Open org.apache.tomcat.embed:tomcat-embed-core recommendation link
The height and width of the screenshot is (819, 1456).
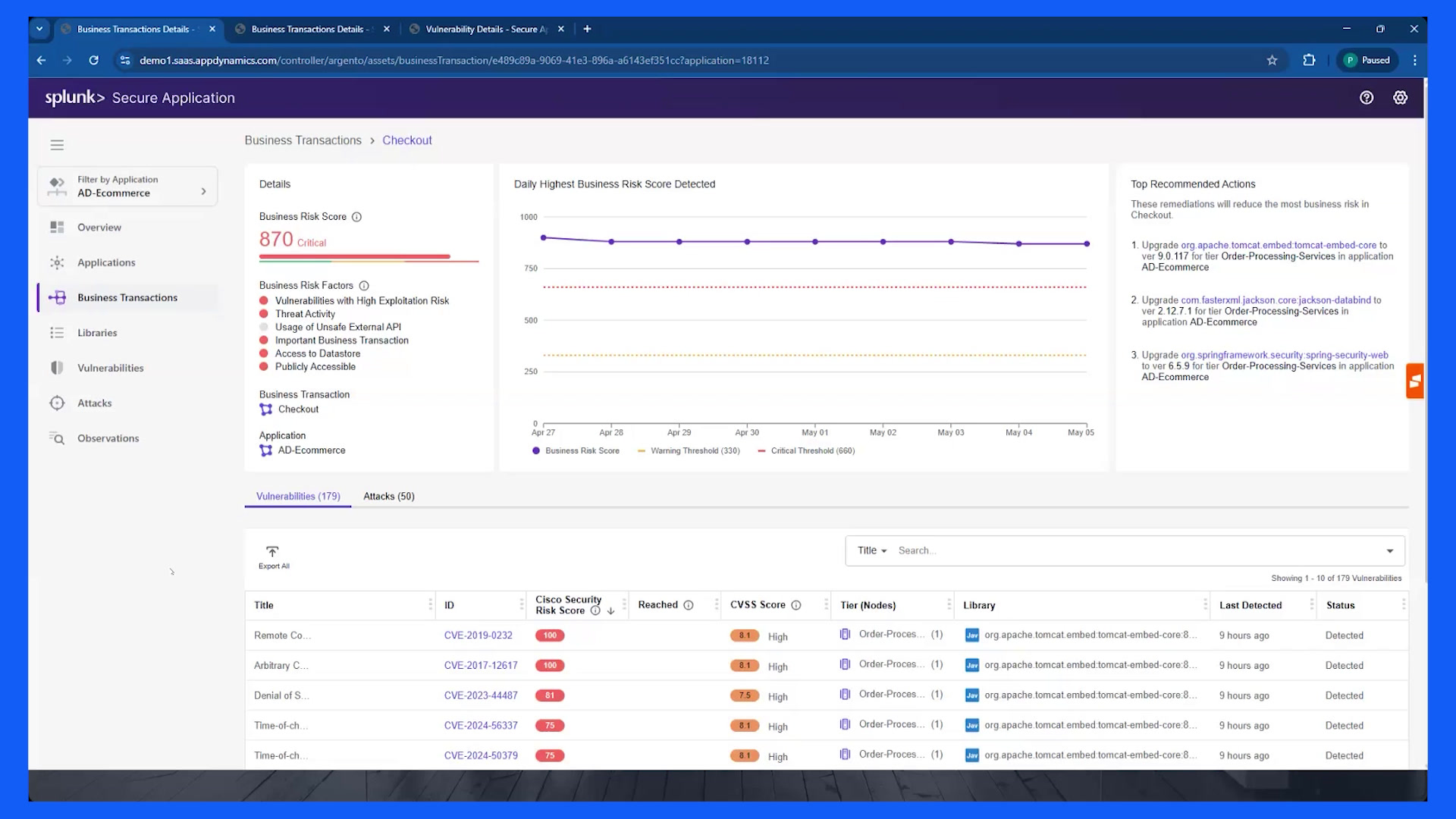(x=1279, y=245)
